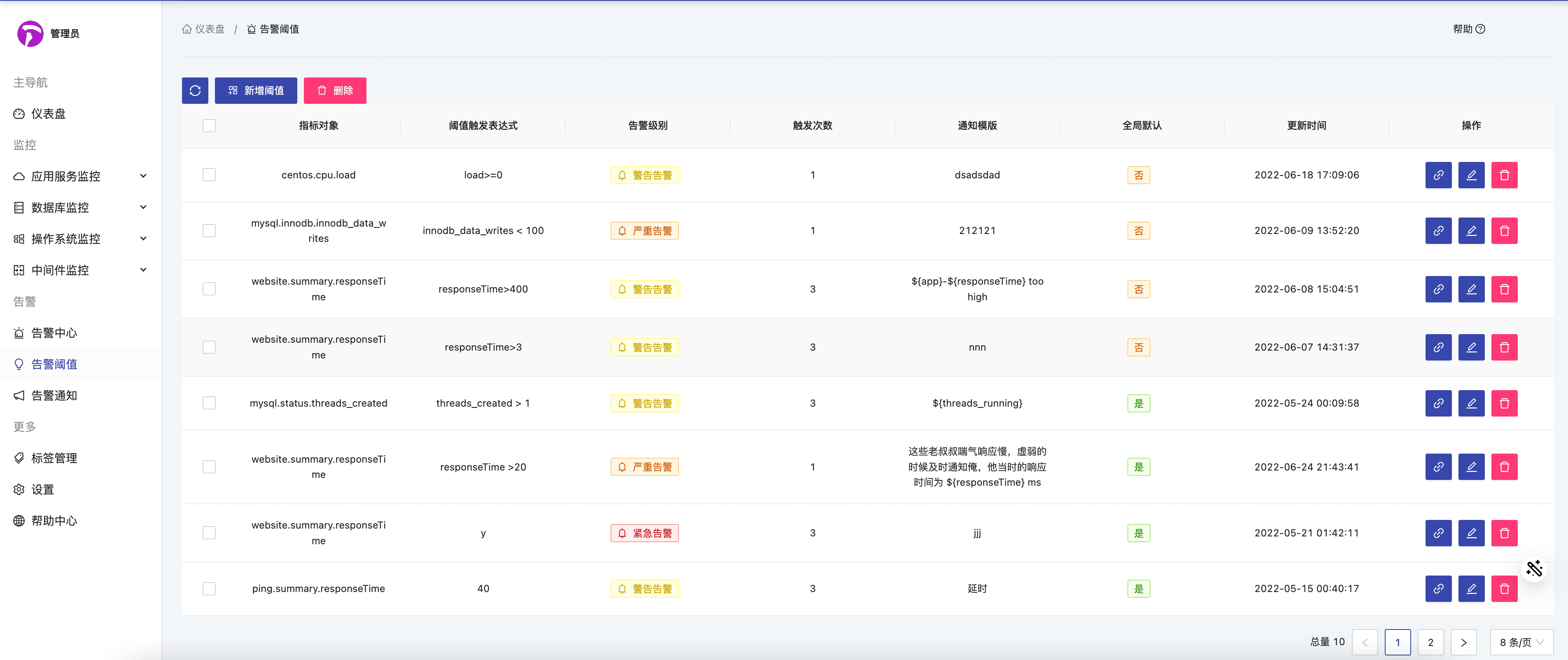Open link icon for responseTime>400 row
The width and height of the screenshot is (1568, 660).
(x=1438, y=289)
